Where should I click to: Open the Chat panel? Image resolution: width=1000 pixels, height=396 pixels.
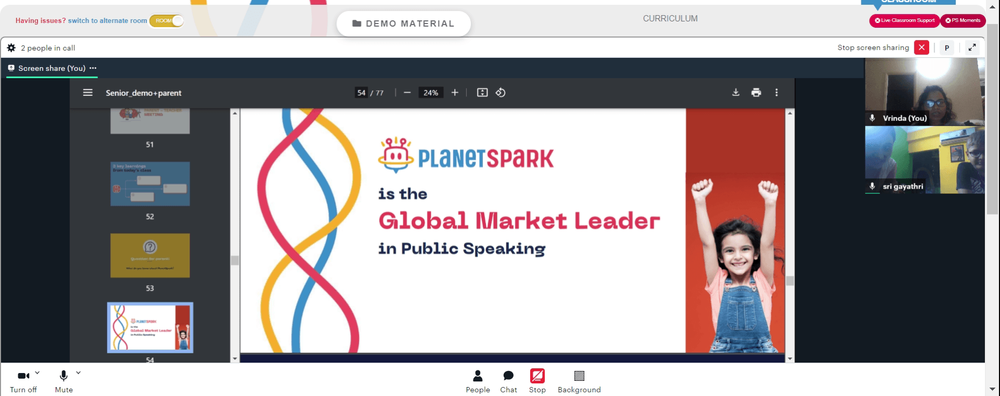click(x=508, y=381)
